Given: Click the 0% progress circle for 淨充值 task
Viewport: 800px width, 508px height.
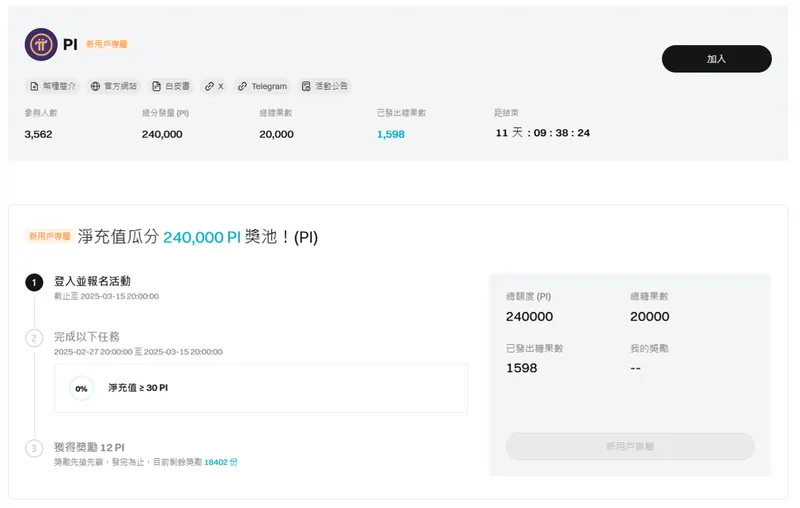Looking at the screenshot, I should point(82,389).
